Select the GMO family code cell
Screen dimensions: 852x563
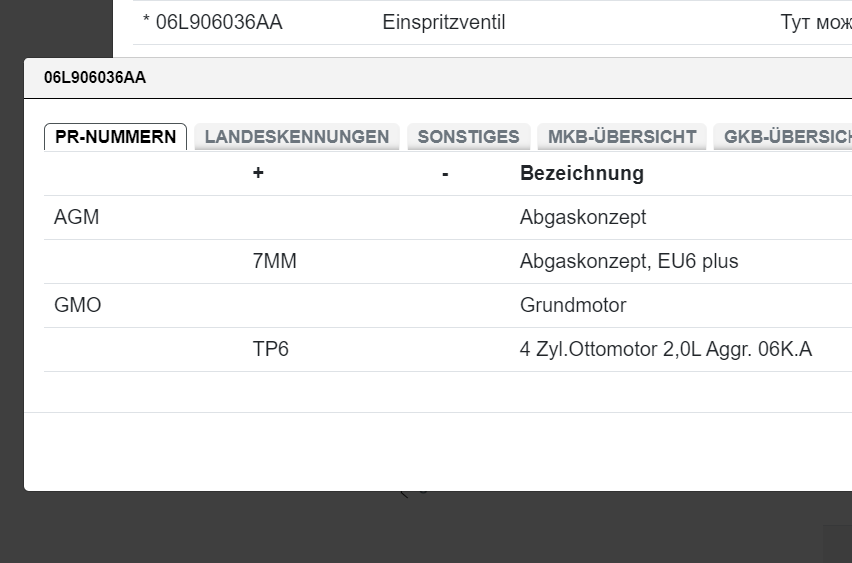coord(78,305)
